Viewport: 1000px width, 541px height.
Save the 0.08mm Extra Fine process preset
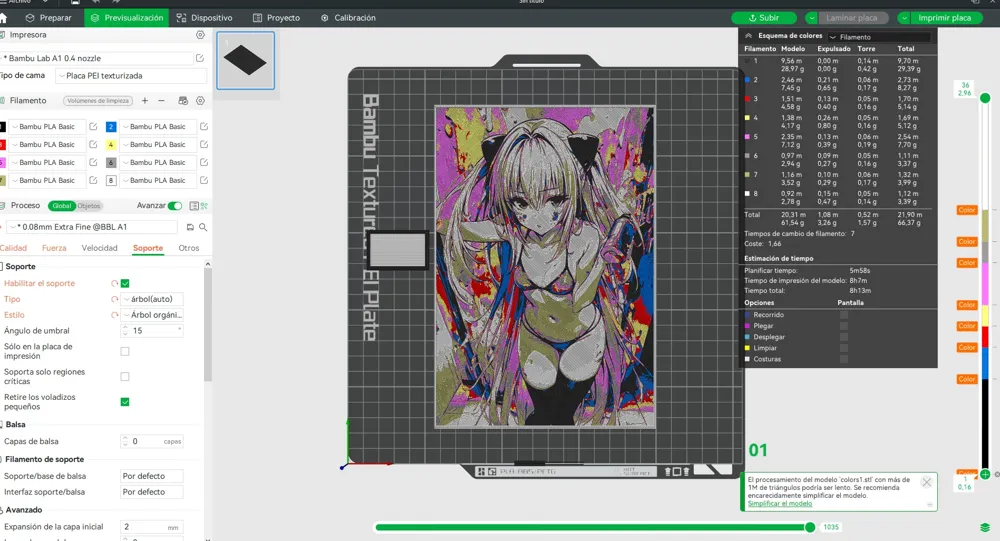click(x=190, y=227)
